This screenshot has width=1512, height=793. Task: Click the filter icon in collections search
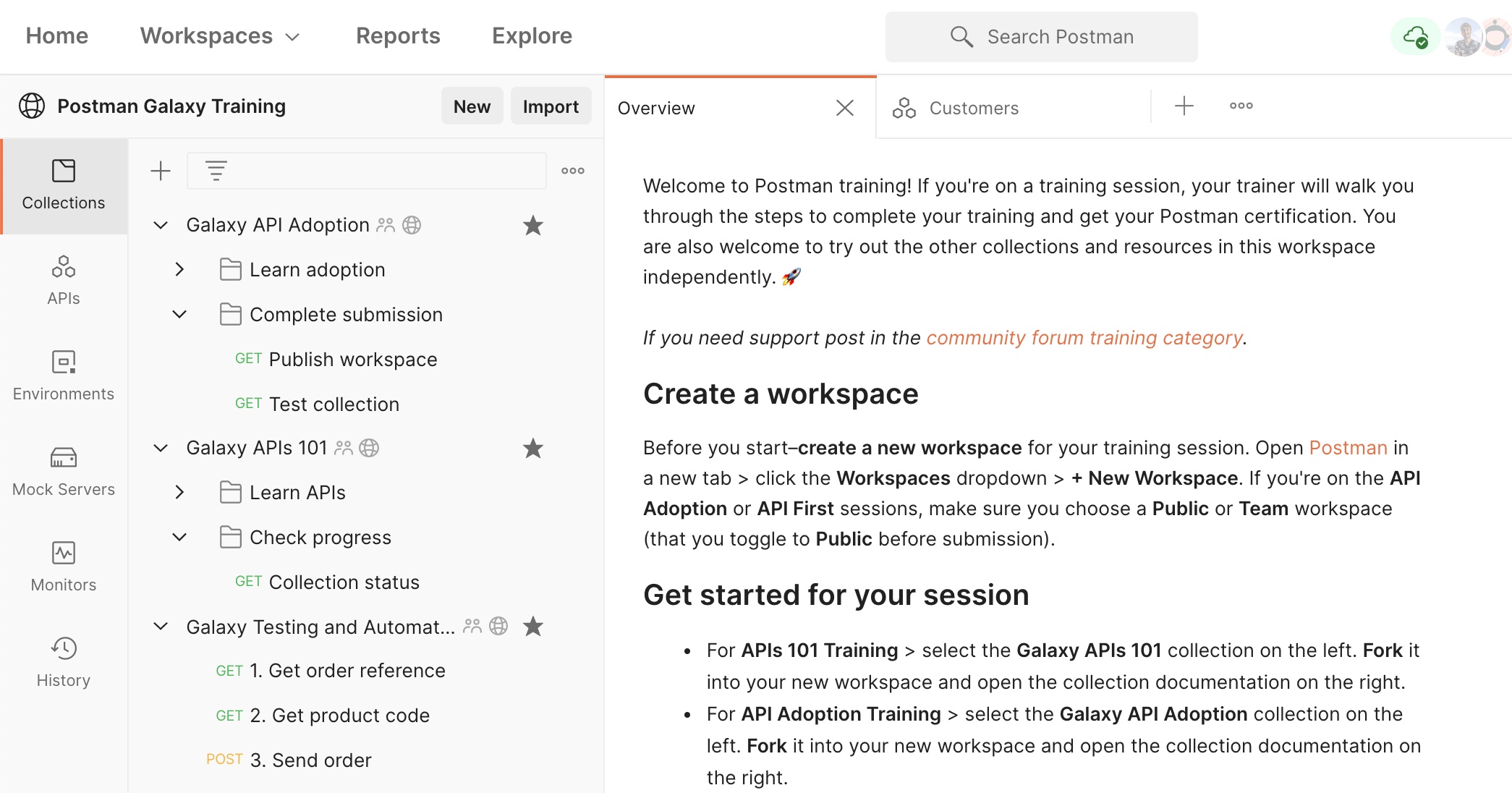click(216, 171)
